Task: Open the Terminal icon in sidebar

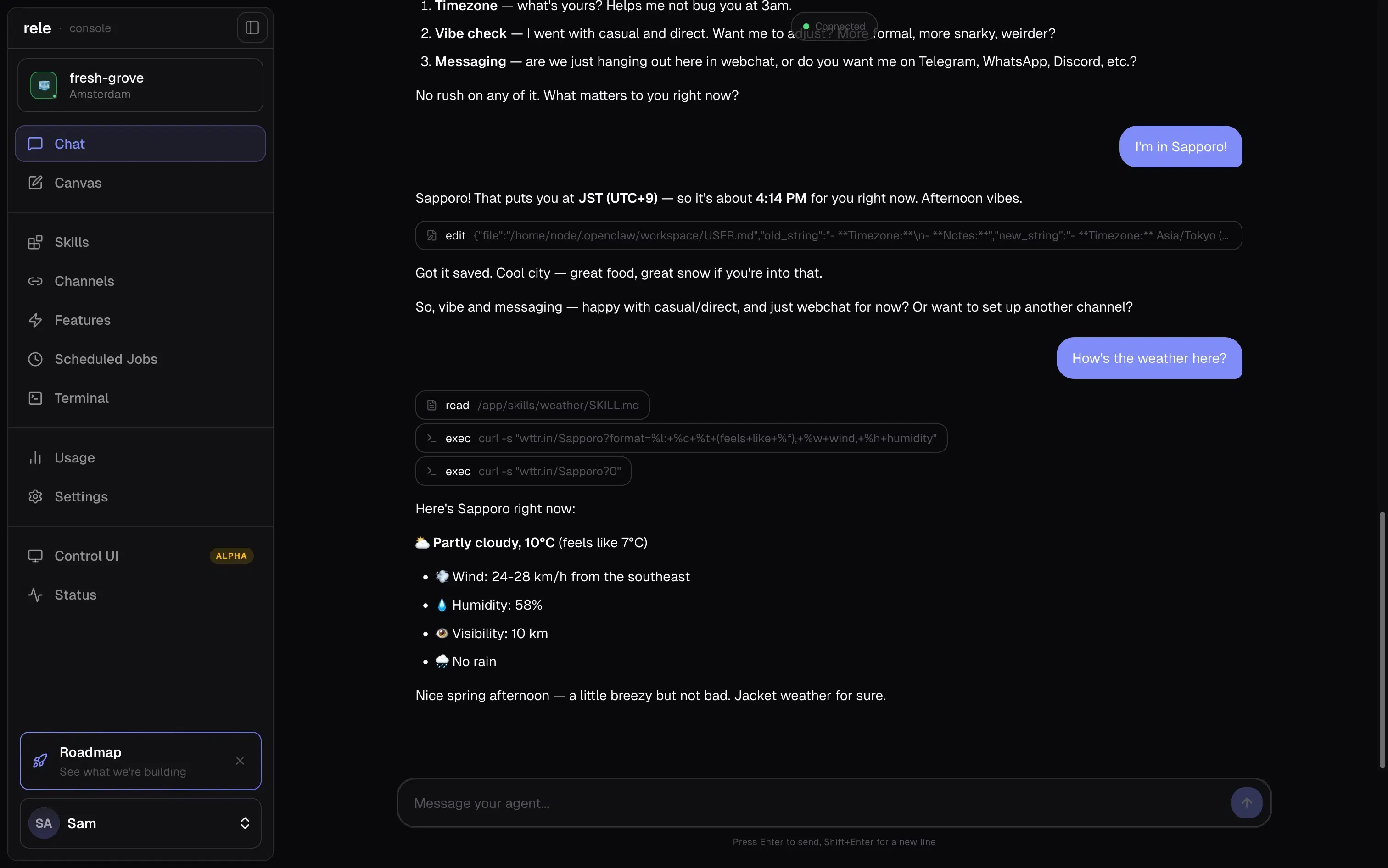Action: pos(36,398)
